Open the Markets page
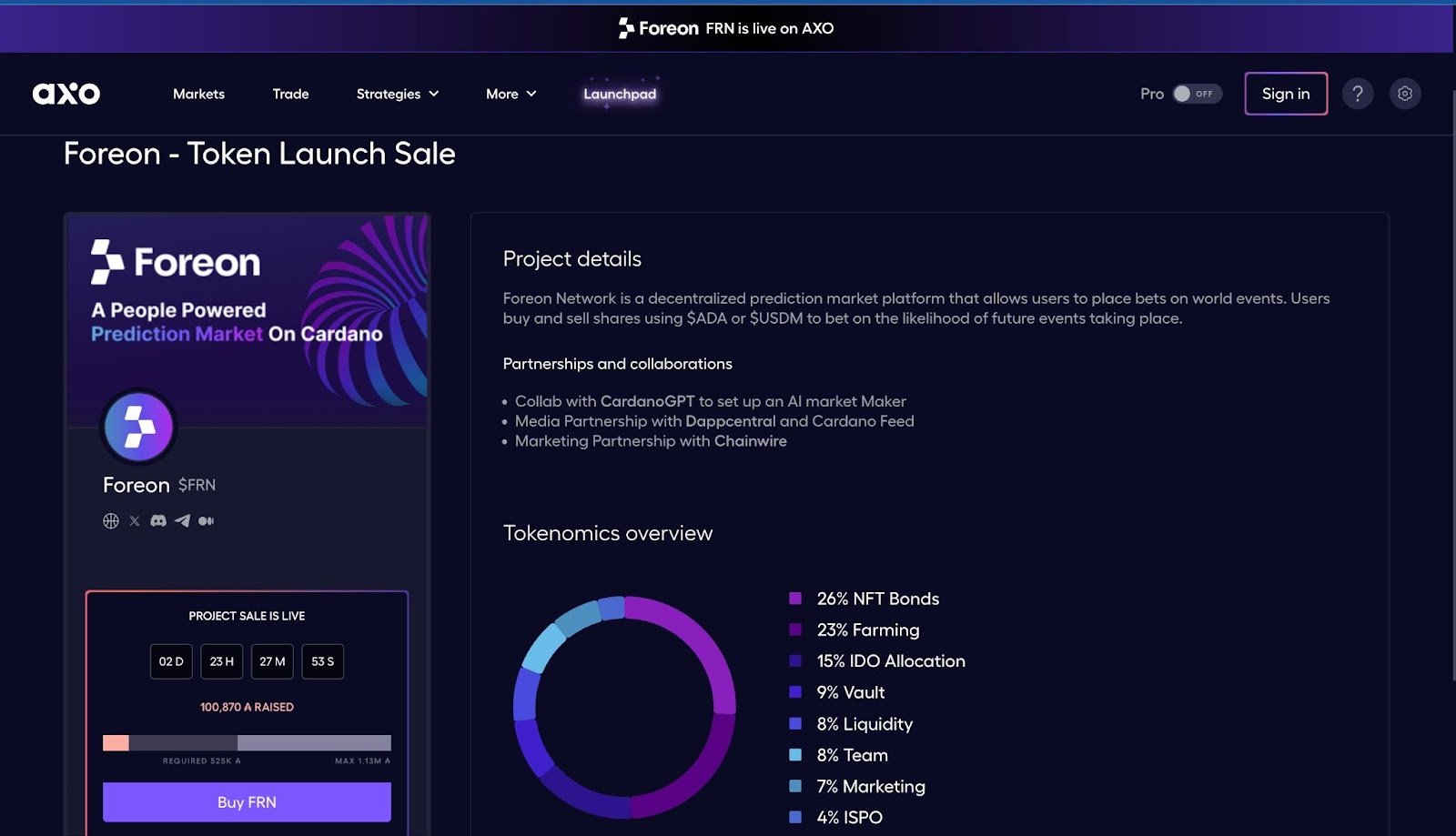This screenshot has height=836, width=1456. (198, 94)
